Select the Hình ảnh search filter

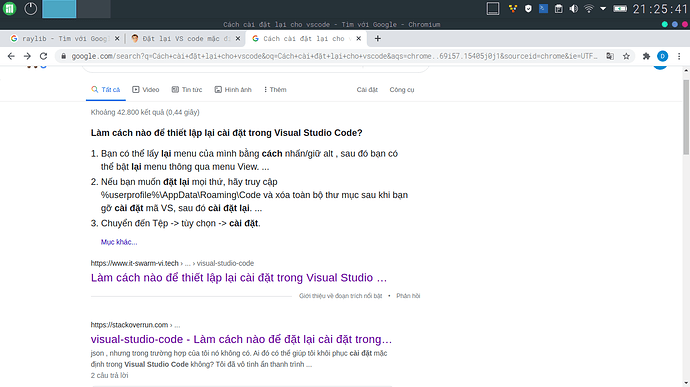(233, 90)
